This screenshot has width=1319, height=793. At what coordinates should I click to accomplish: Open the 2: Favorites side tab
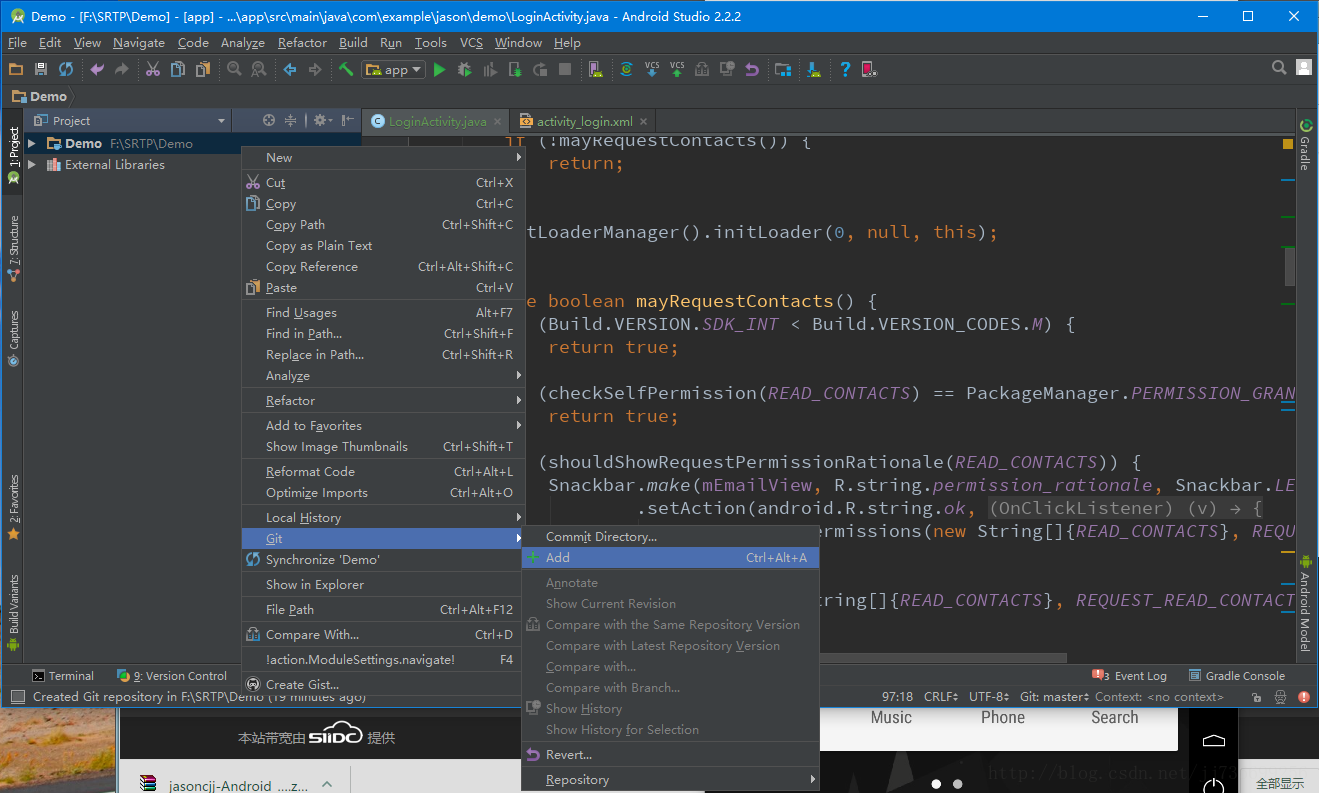tap(13, 507)
